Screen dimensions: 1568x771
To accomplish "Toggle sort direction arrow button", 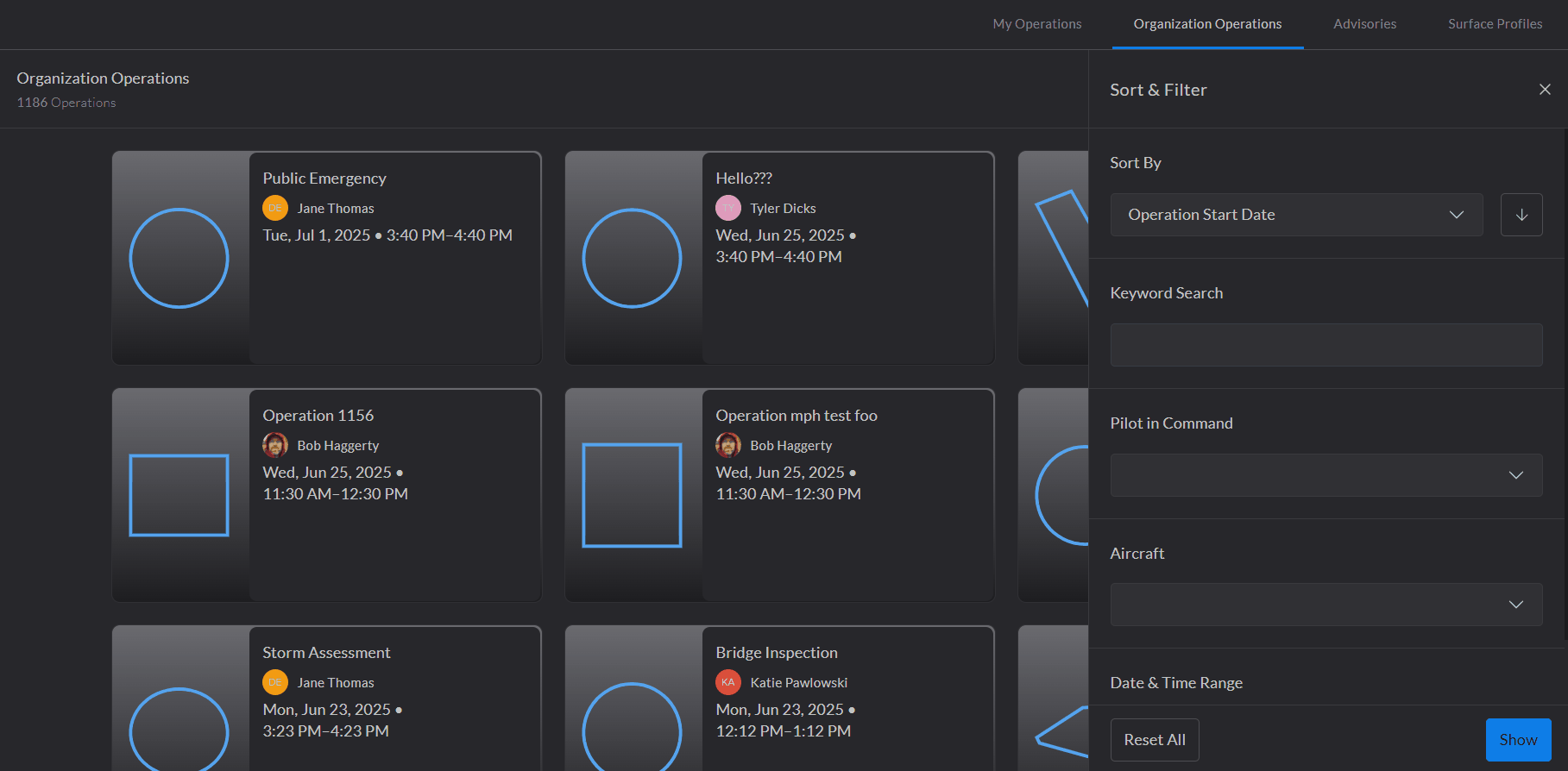I will click(x=1521, y=215).
